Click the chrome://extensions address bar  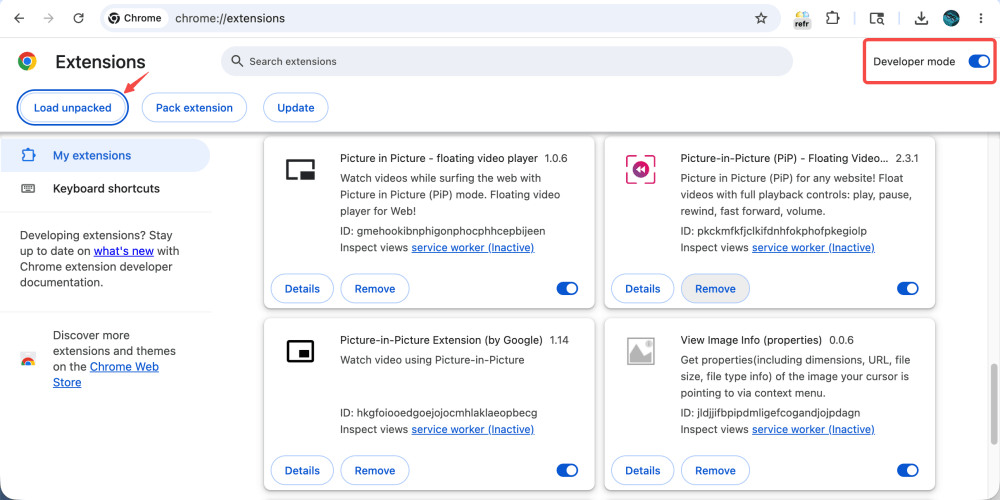coord(440,18)
